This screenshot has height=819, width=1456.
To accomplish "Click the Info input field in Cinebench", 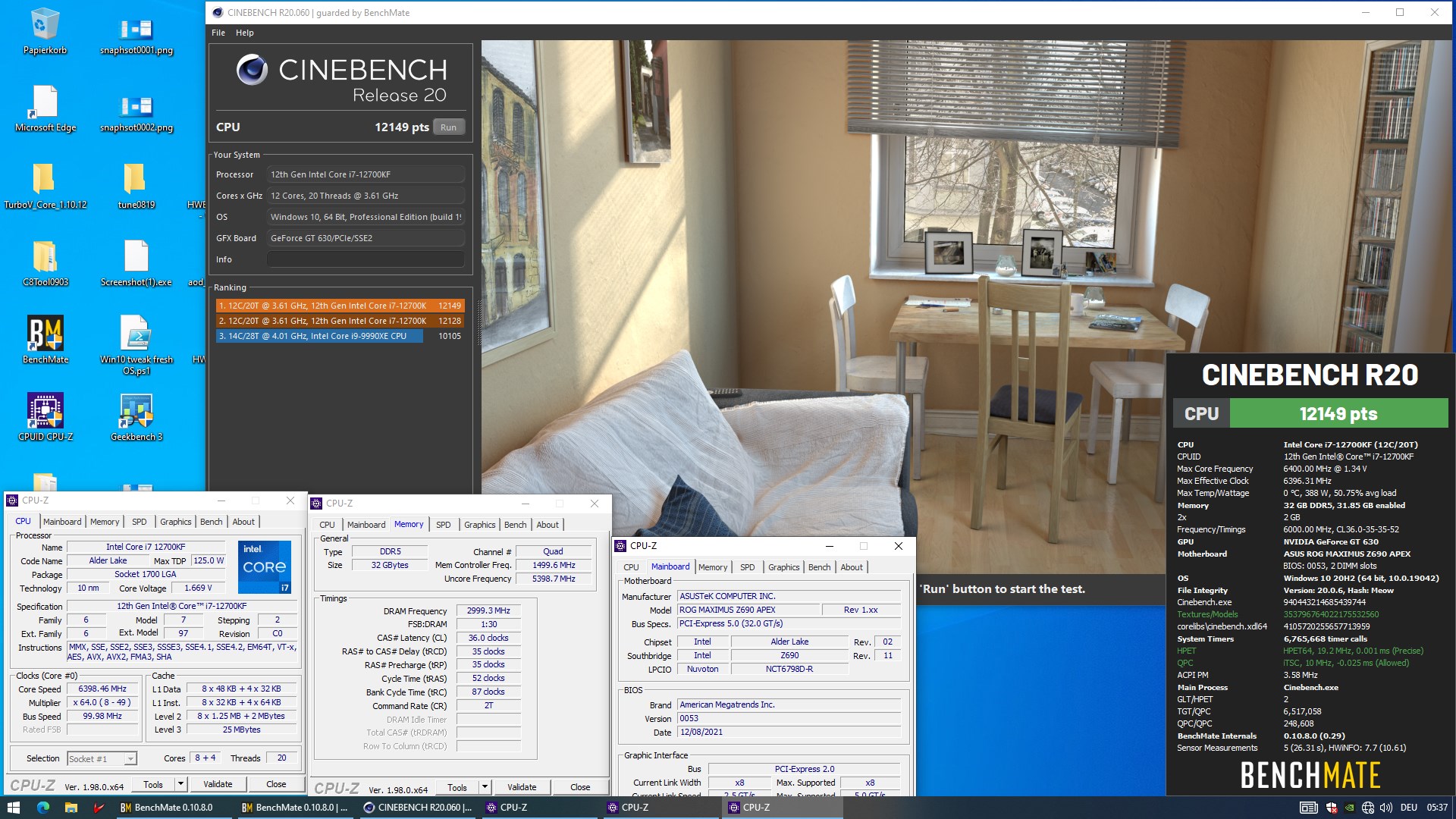I will 366,259.
